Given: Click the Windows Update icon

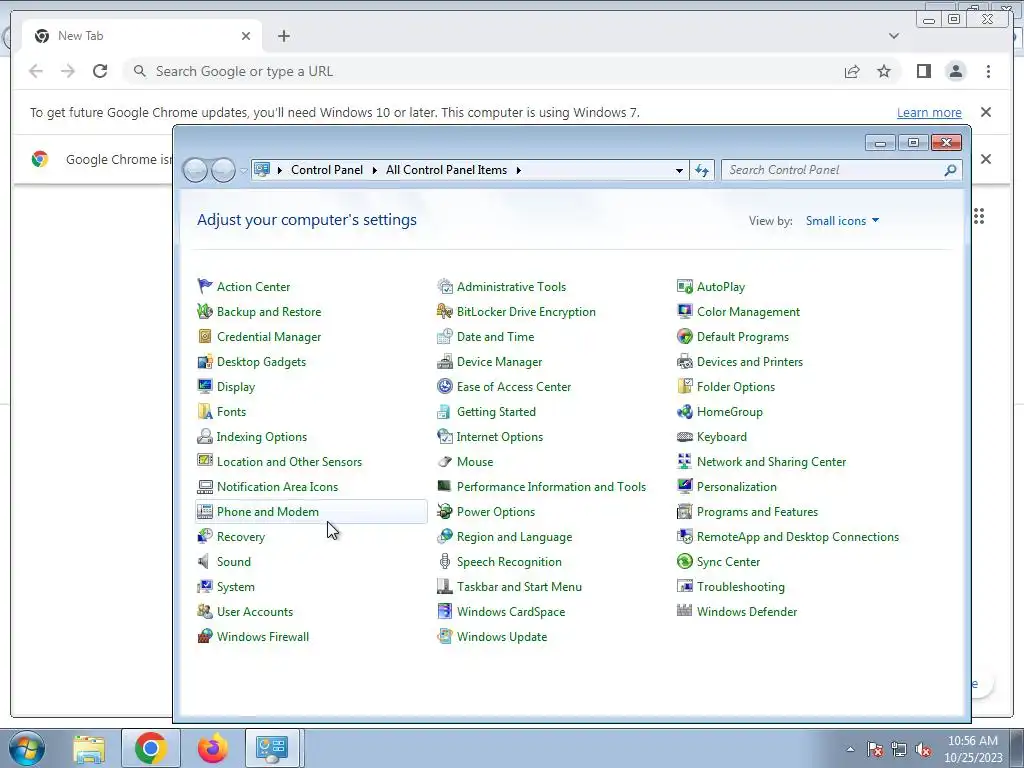Looking at the screenshot, I should pyautogui.click(x=445, y=636).
